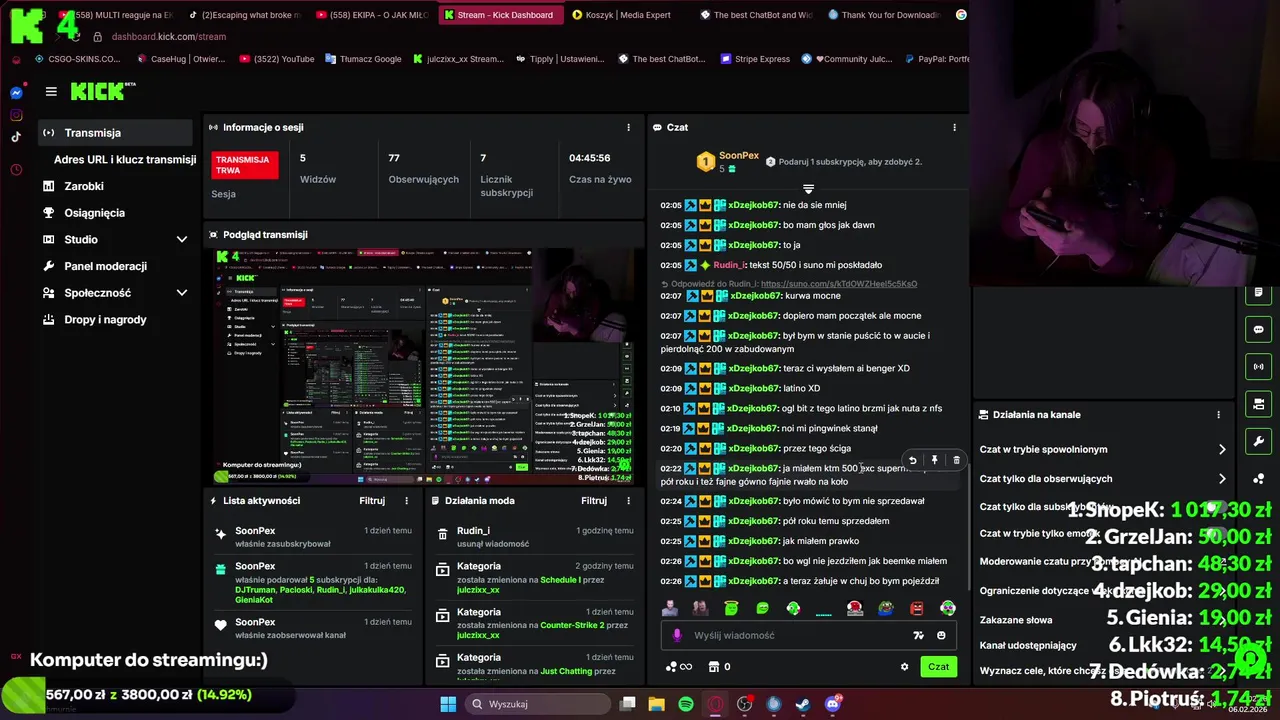Reply to the highlighted chat message

[912, 461]
